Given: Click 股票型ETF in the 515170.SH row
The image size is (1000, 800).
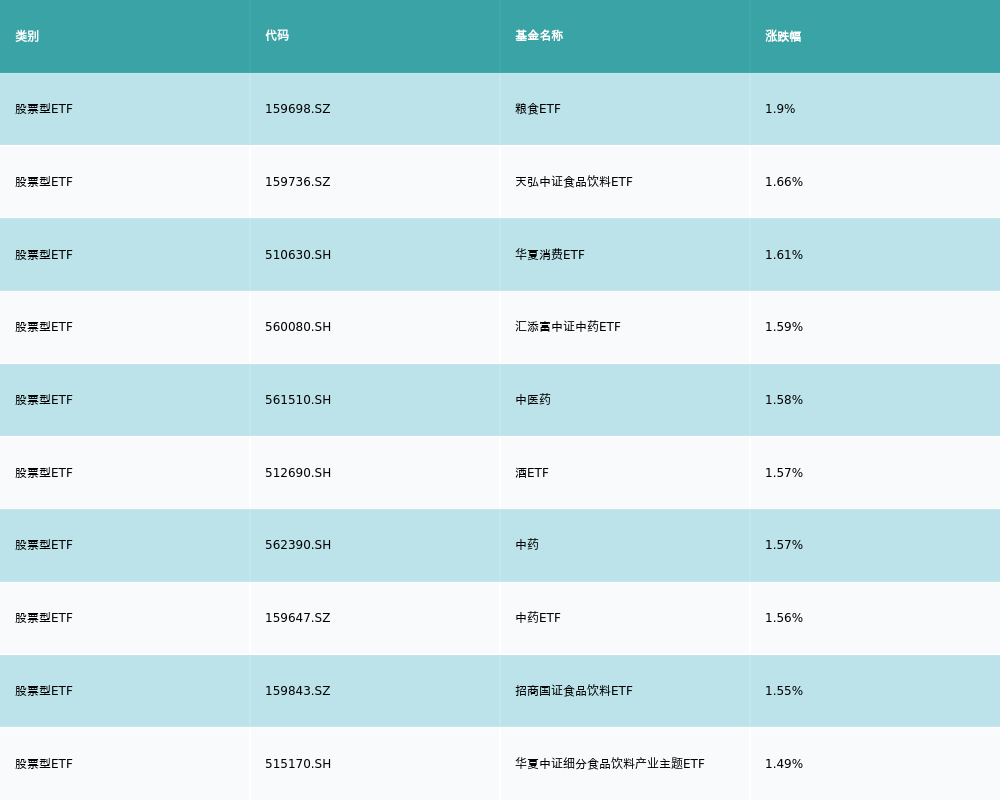Looking at the screenshot, I should [x=44, y=764].
